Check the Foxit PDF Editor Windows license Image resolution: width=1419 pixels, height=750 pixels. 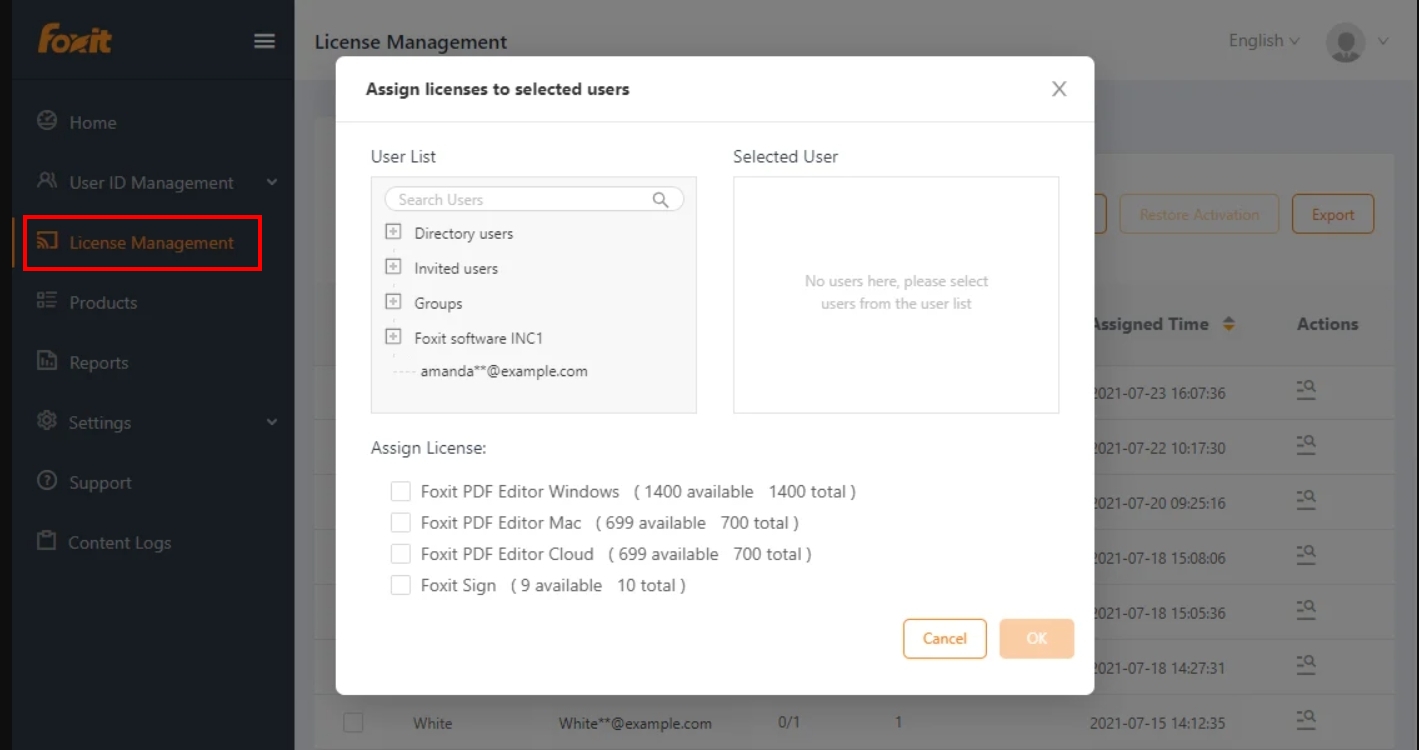[401, 491]
